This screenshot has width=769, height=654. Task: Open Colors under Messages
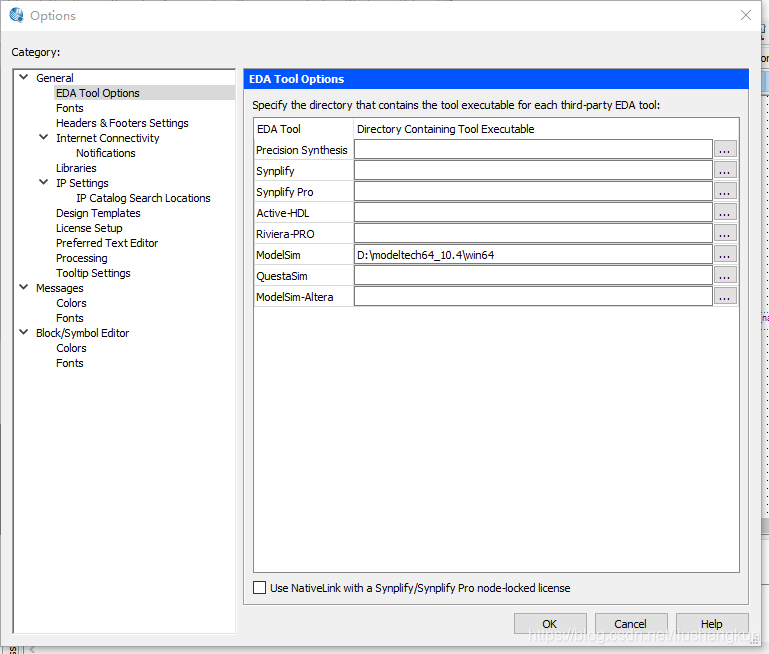[71, 303]
